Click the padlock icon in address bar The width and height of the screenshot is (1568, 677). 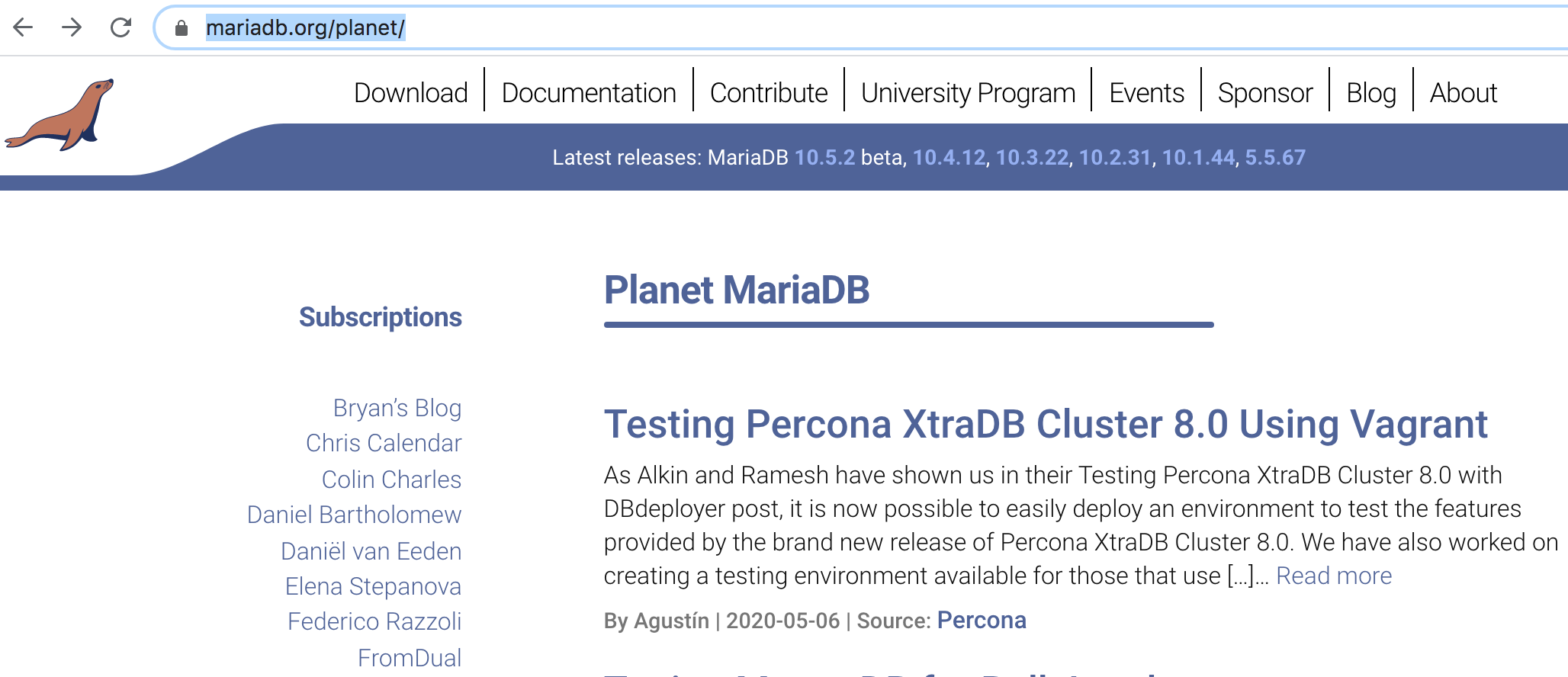tap(181, 29)
